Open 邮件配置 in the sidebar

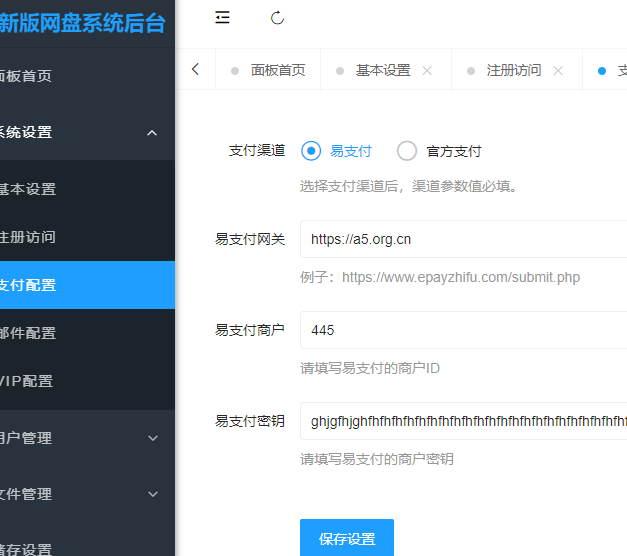[87, 333]
